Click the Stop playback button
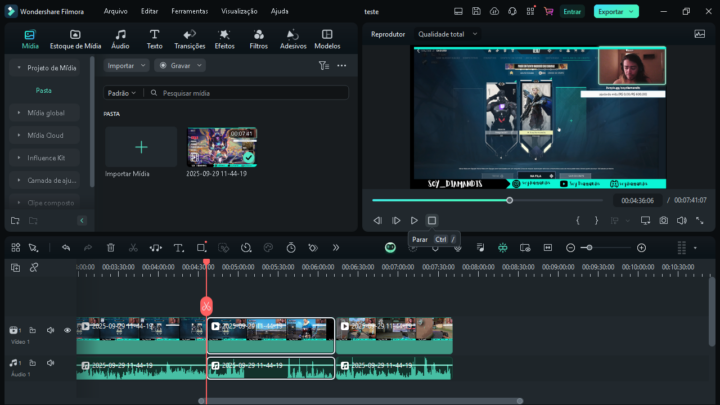 pos(432,220)
